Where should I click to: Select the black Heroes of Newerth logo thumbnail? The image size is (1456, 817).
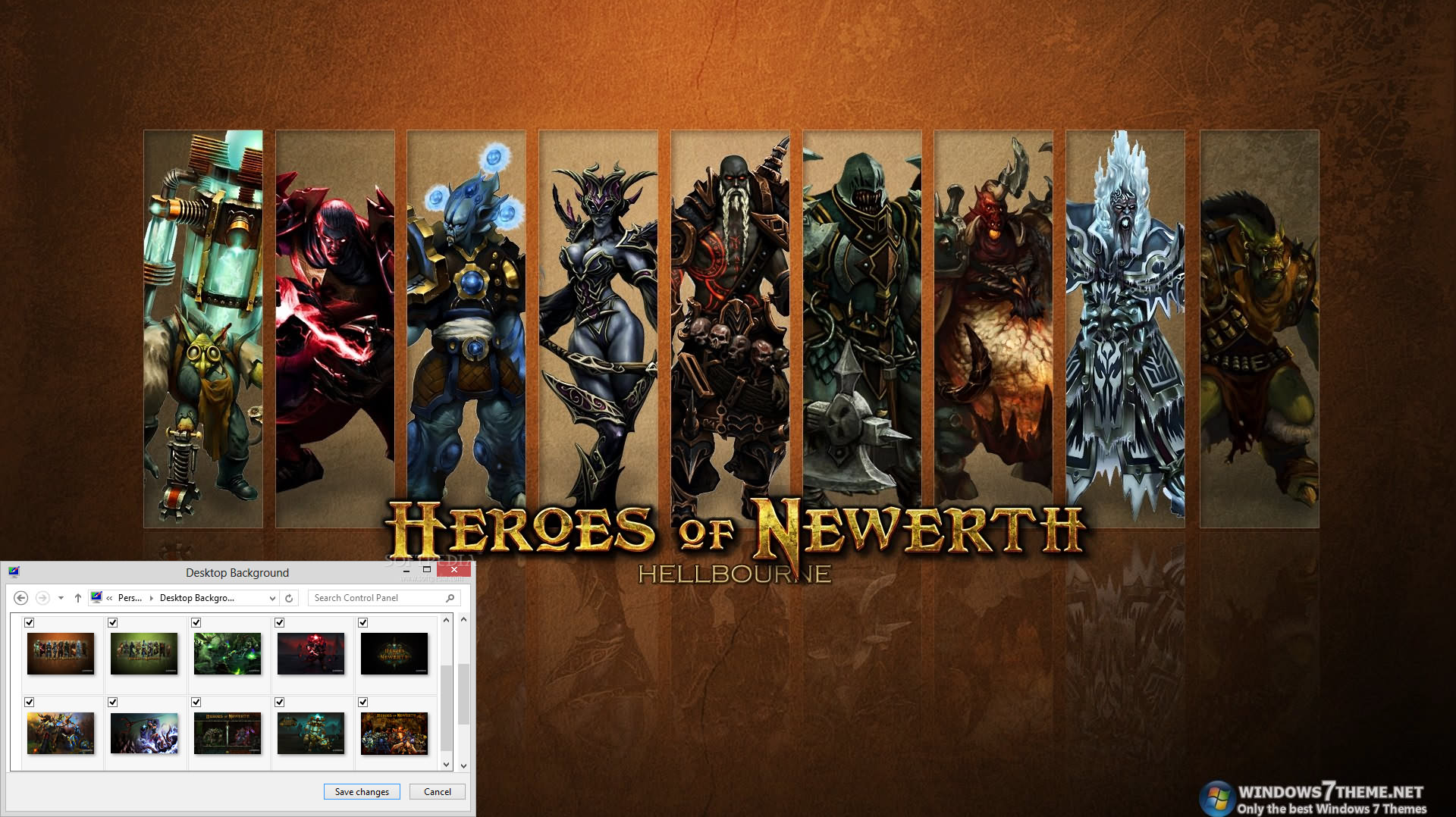tap(394, 653)
